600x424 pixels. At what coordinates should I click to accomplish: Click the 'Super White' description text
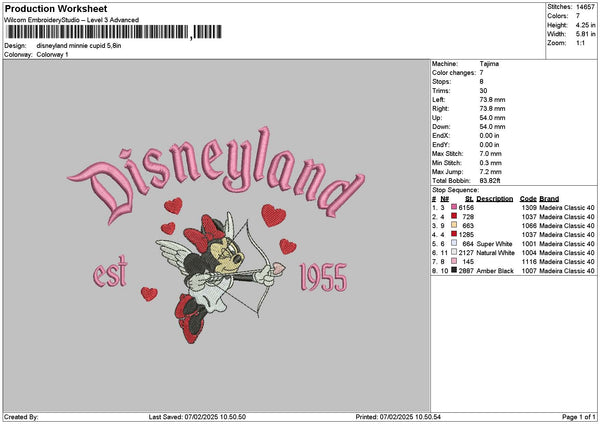pyautogui.click(x=494, y=243)
